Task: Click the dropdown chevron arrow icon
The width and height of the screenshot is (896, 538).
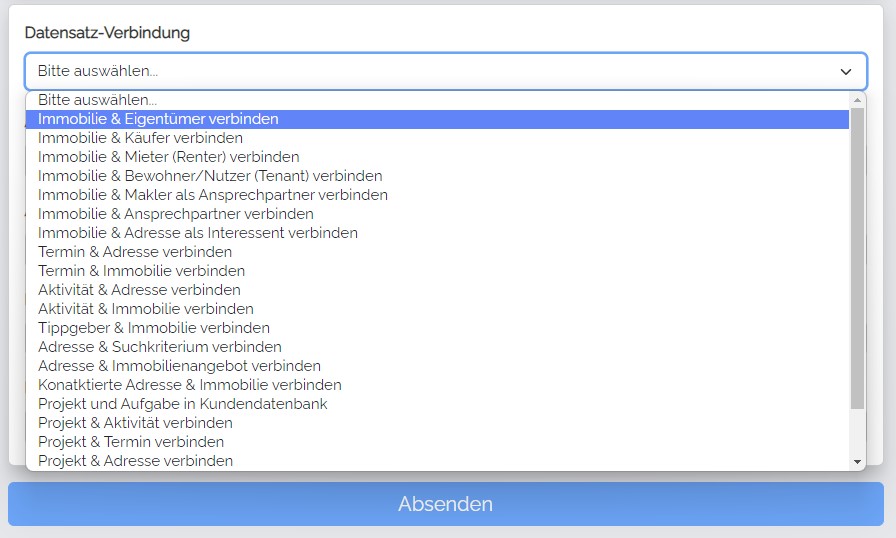Action: (x=846, y=71)
